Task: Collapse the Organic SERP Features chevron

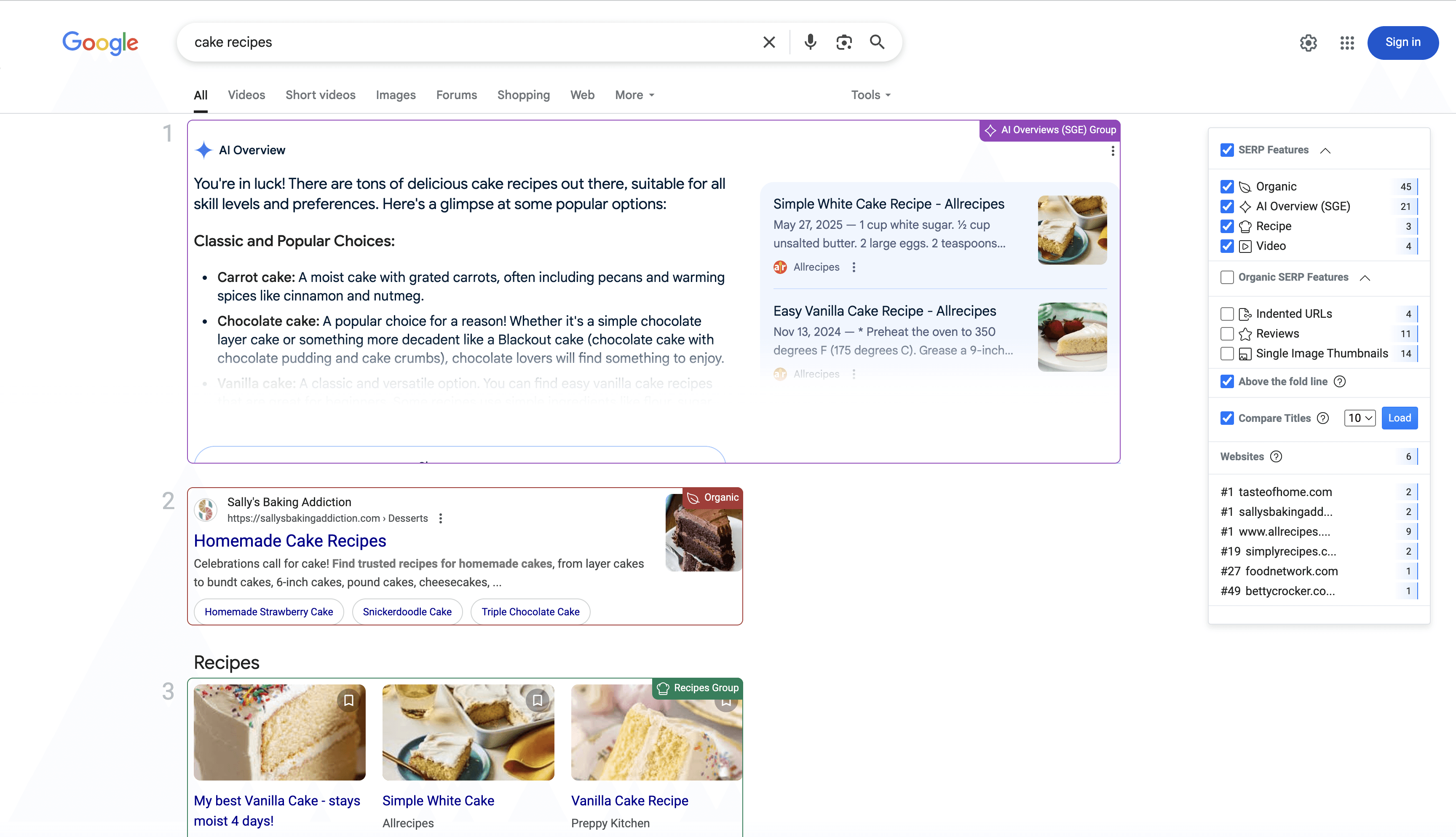Action: (1365, 278)
